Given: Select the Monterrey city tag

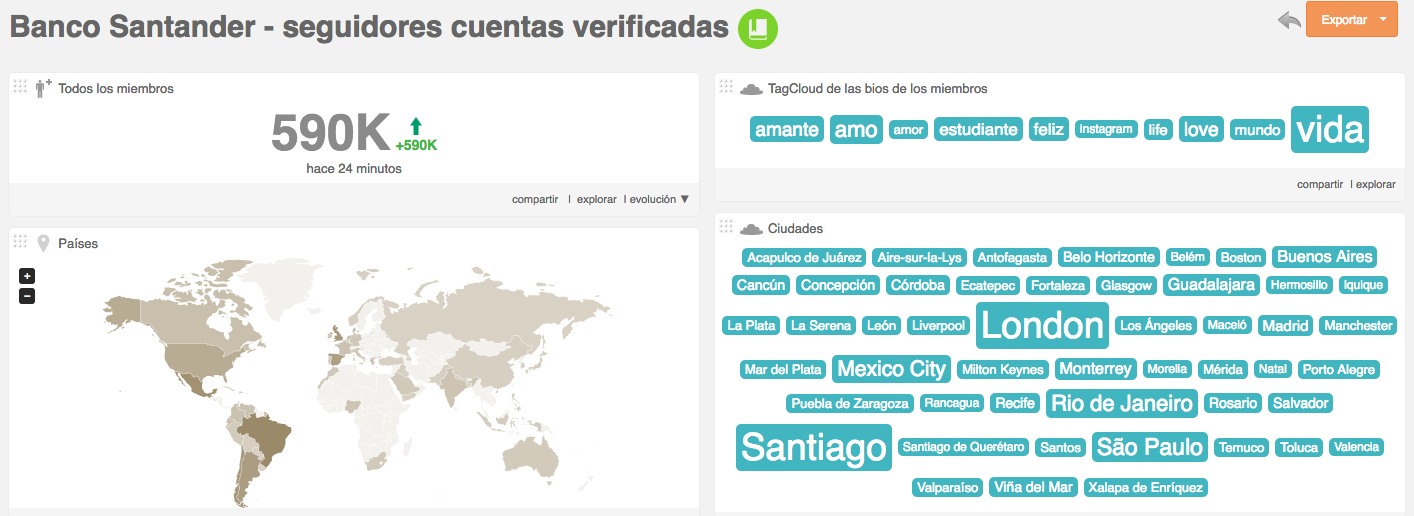Looking at the screenshot, I should click(x=1096, y=369).
